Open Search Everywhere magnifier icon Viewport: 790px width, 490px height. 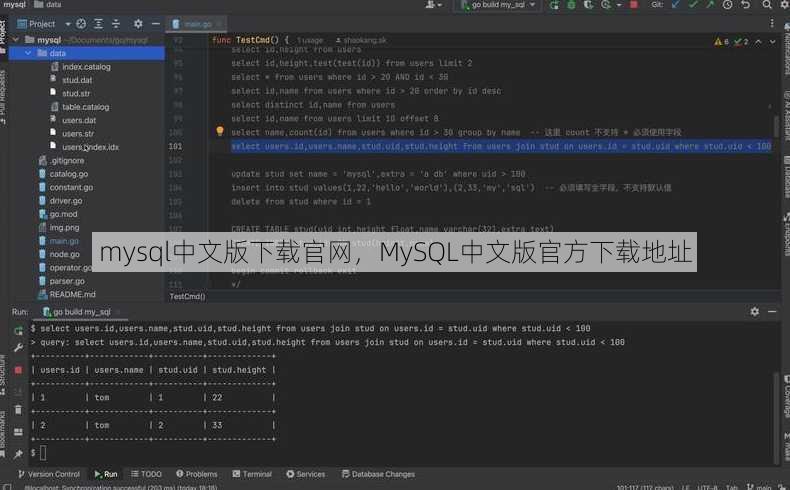tap(767, 5)
